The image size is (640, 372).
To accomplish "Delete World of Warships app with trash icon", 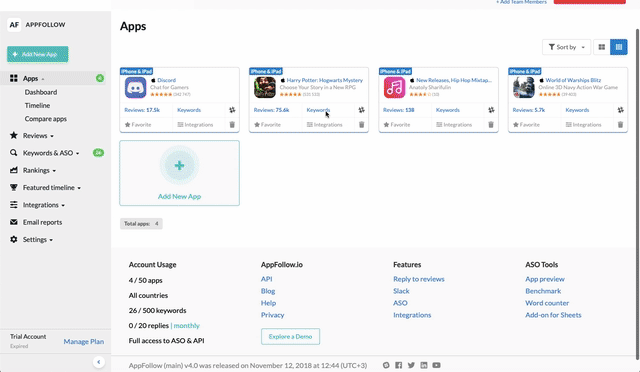I will [x=620, y=125].
